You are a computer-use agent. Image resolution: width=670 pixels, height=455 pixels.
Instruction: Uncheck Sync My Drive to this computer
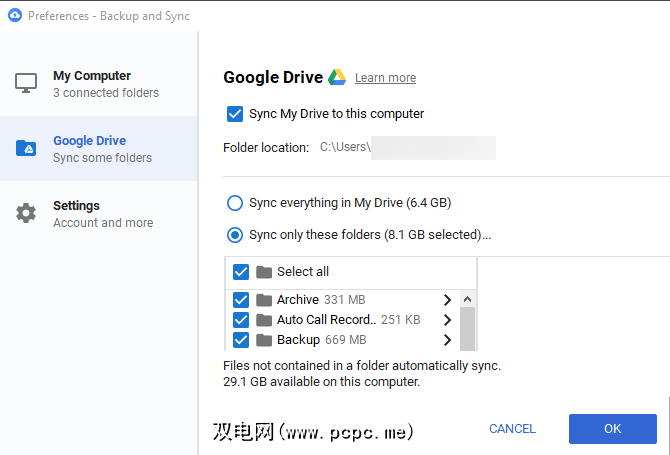[x=235, y=114]
